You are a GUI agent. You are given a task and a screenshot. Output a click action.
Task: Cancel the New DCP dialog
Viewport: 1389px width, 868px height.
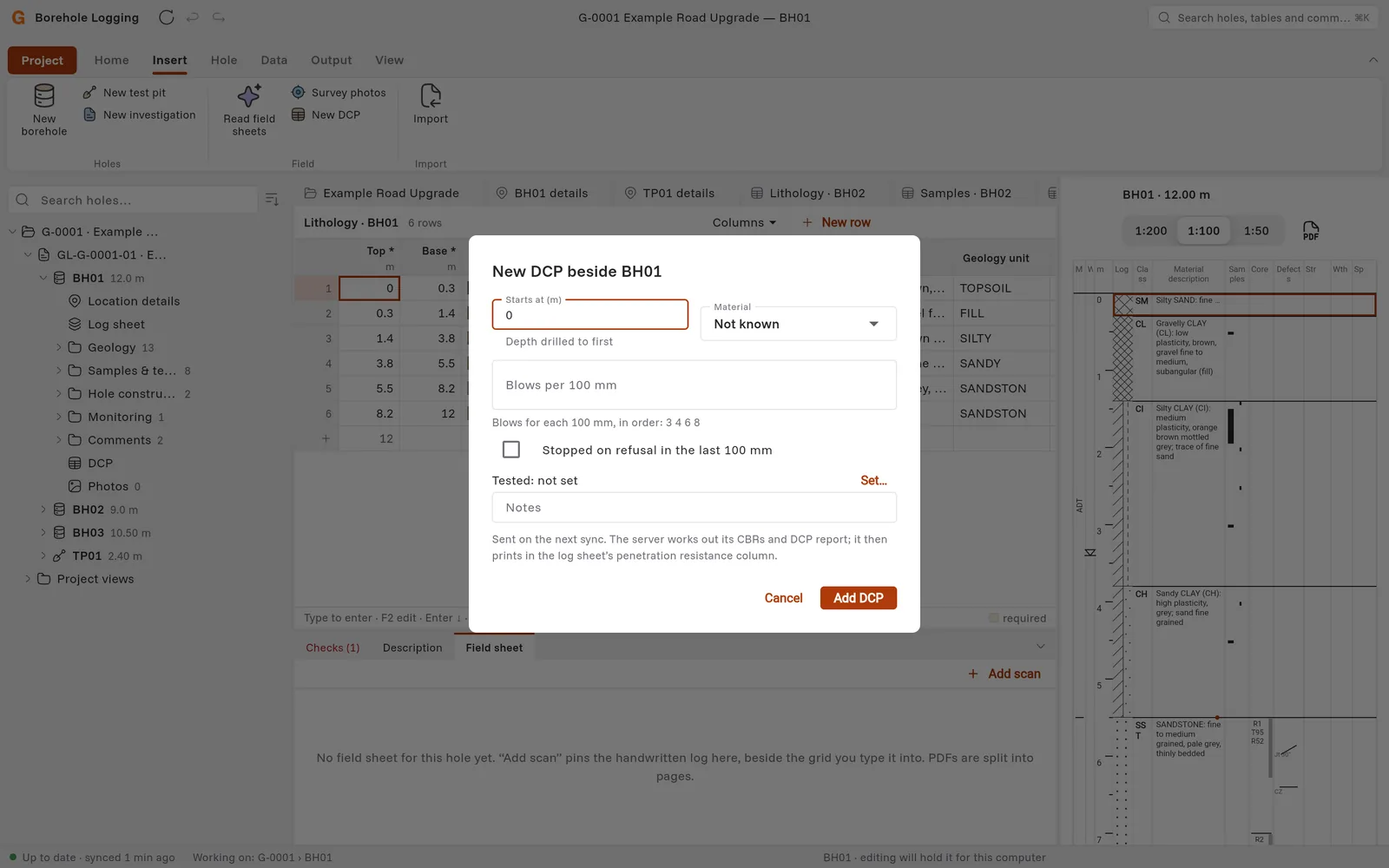click(783, 598)
